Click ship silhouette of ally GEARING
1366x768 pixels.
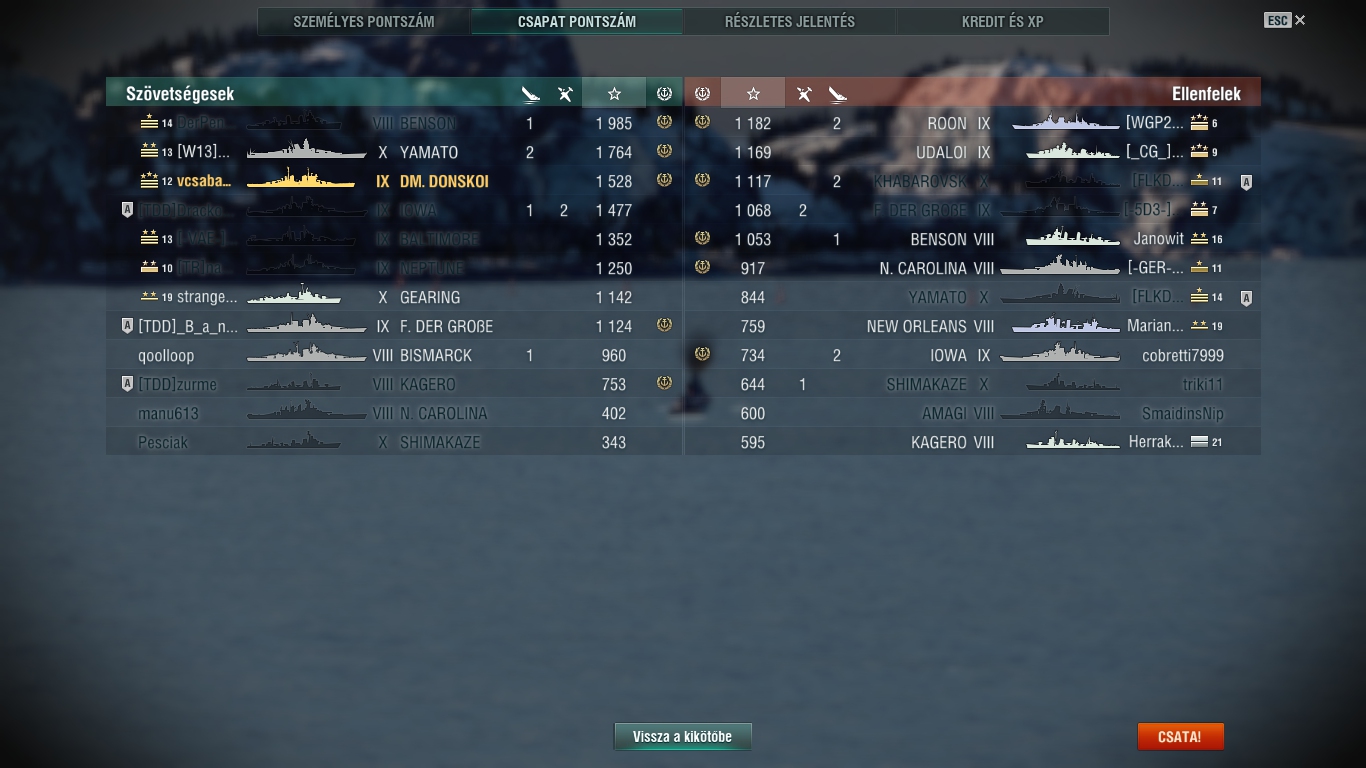click(294, 296)
